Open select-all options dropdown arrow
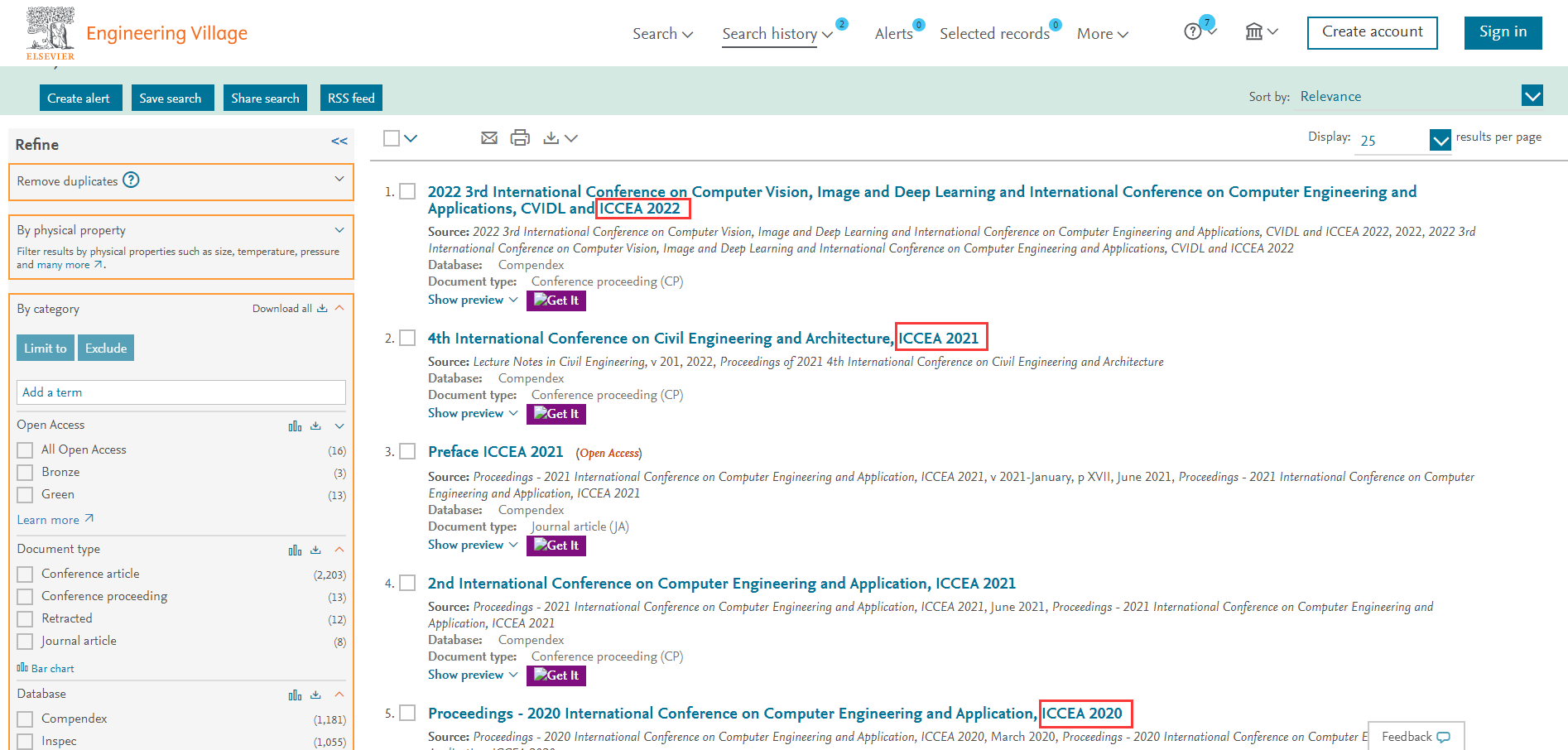This screenshot has width=1568, height=750. 411,138
